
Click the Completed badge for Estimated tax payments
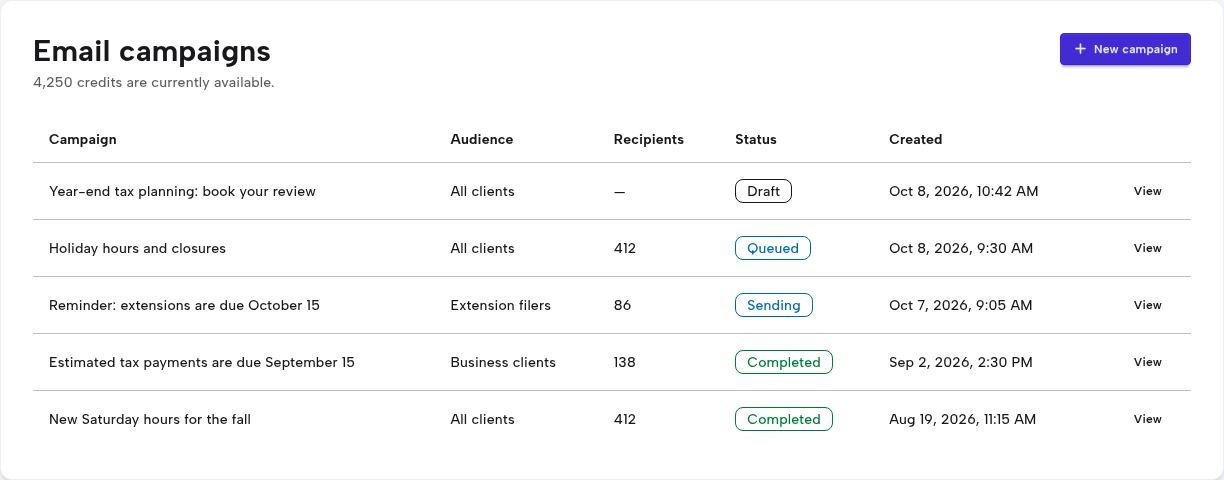tap(784, 362)
